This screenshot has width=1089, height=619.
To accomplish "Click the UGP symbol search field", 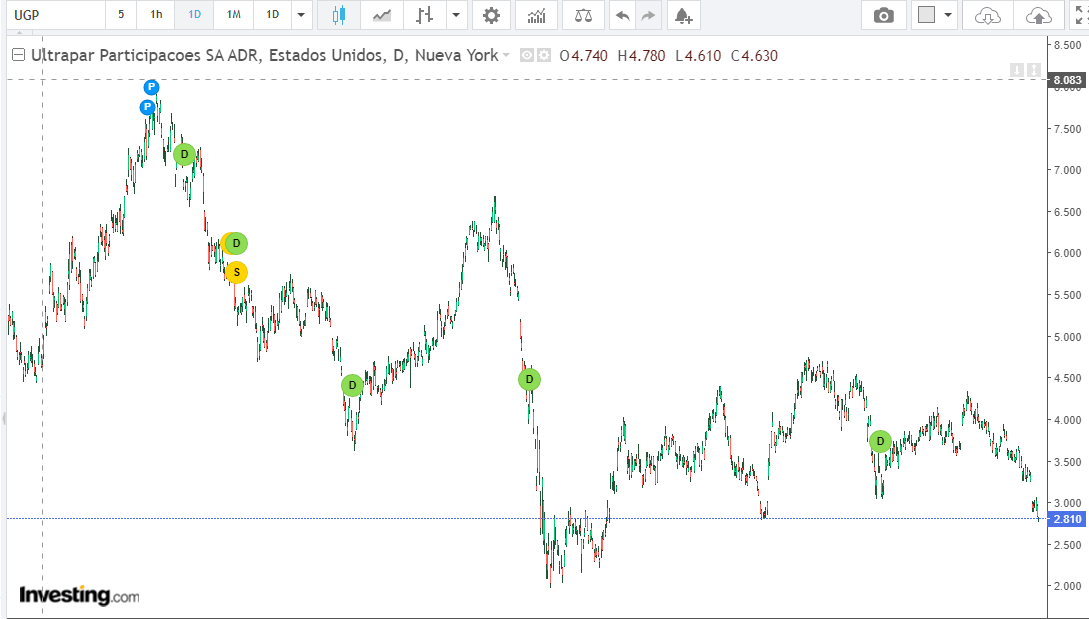I will point(56,15).
